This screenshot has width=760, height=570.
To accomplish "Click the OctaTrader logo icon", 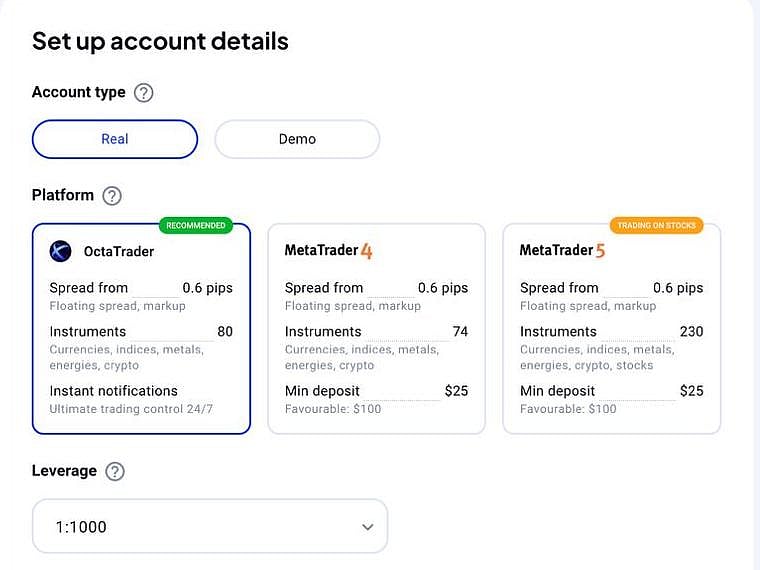I will pos(61,251).
